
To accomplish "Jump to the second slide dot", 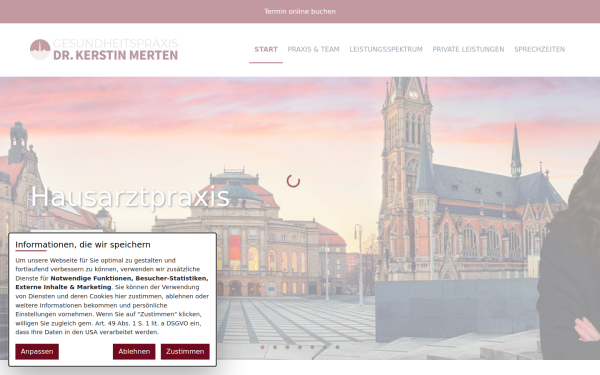I will coord(275,347).
